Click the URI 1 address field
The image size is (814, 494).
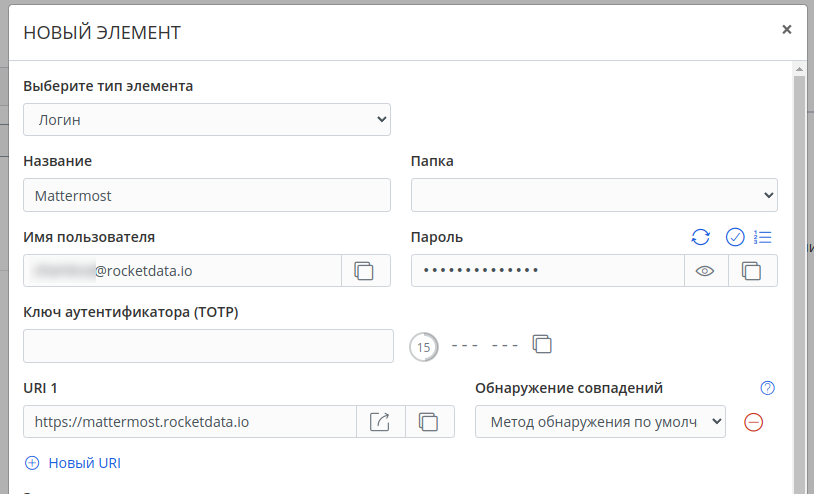[x=189, y=422]
